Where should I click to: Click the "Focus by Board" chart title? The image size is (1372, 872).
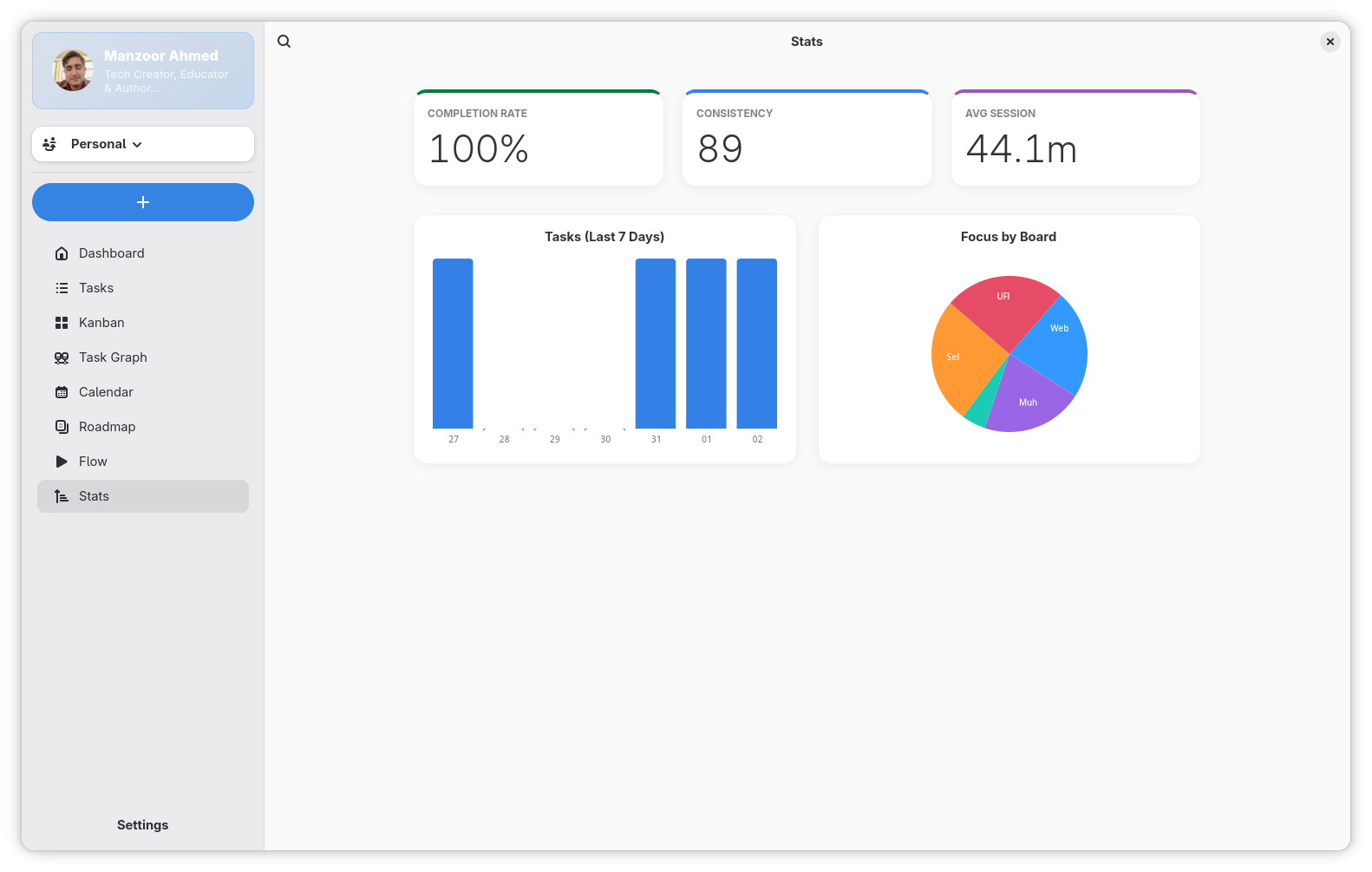tap(1009, 237)
